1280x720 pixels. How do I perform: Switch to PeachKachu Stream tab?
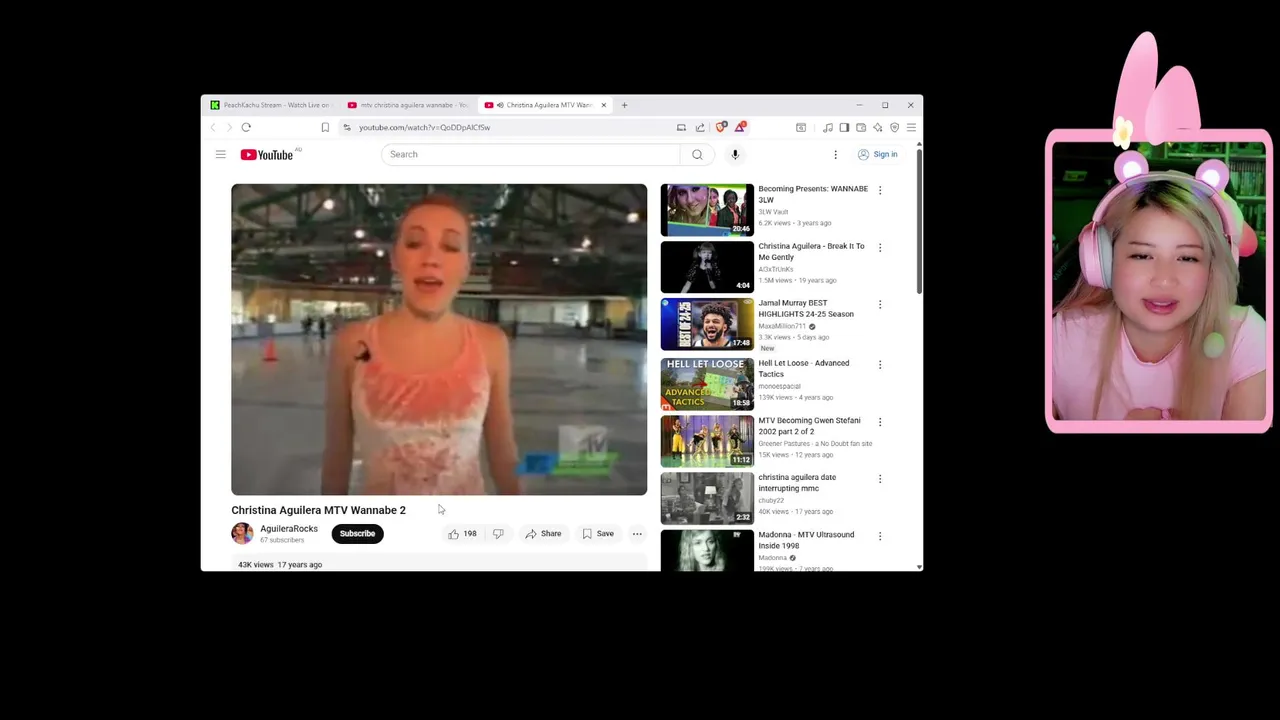(270, 105)
